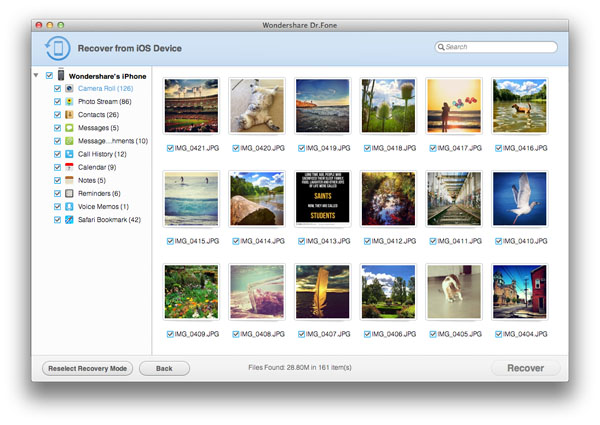Image resolution: width=600 pixels, height=425 pixels.
Task: Click the iPhone device icon in sidebar
Action: (61, 75)
